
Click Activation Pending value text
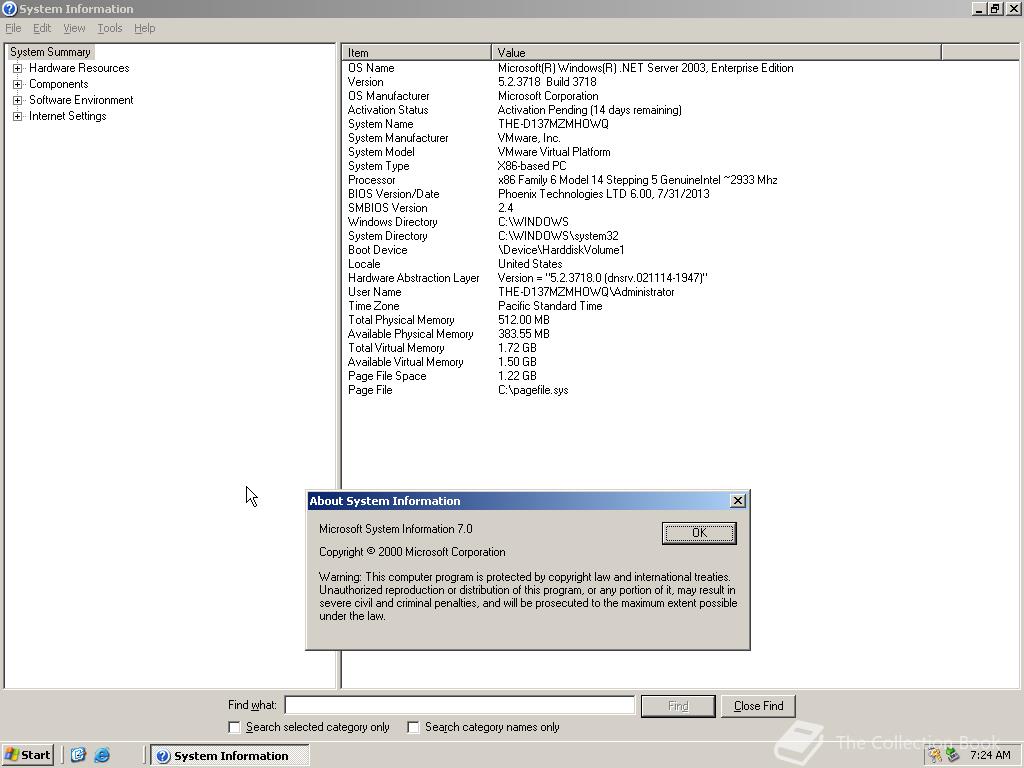[590, 110]
